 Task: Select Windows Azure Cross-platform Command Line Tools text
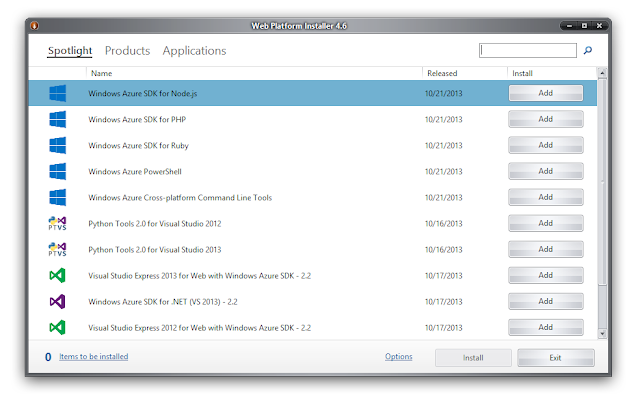pos(180,198)
